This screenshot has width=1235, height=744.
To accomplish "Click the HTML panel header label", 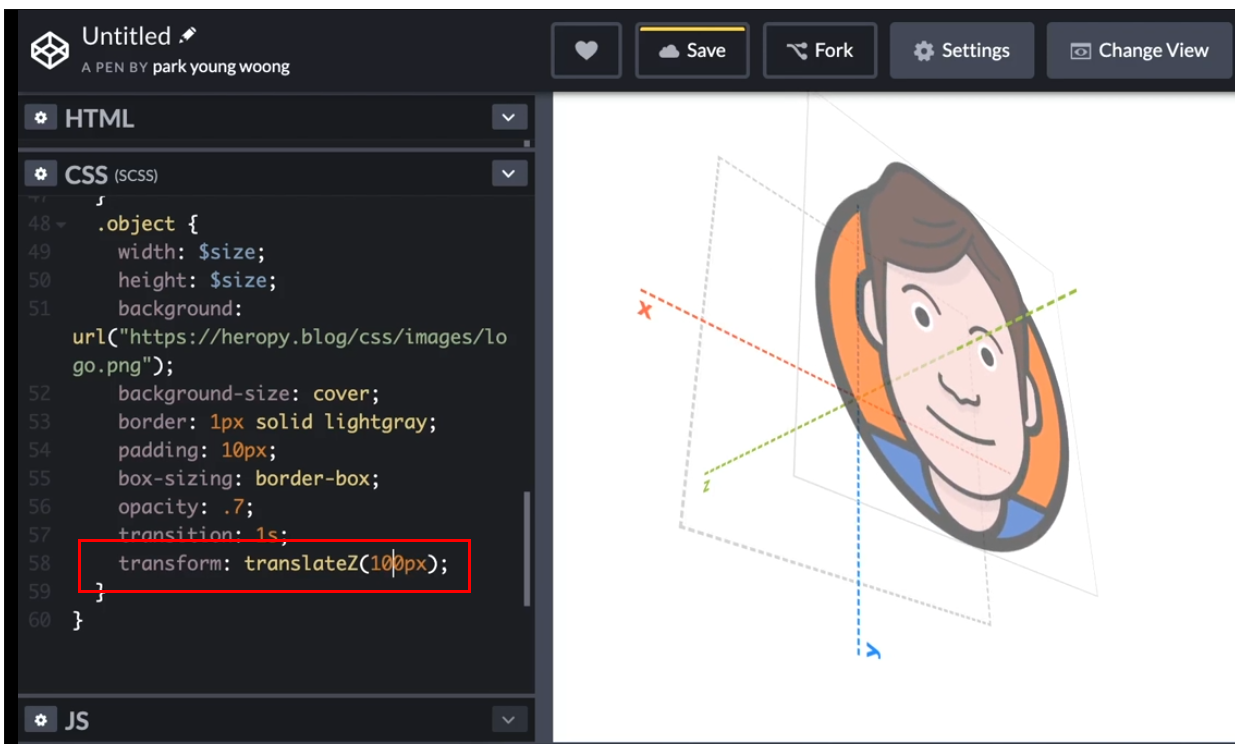I will tap(99, 118).
